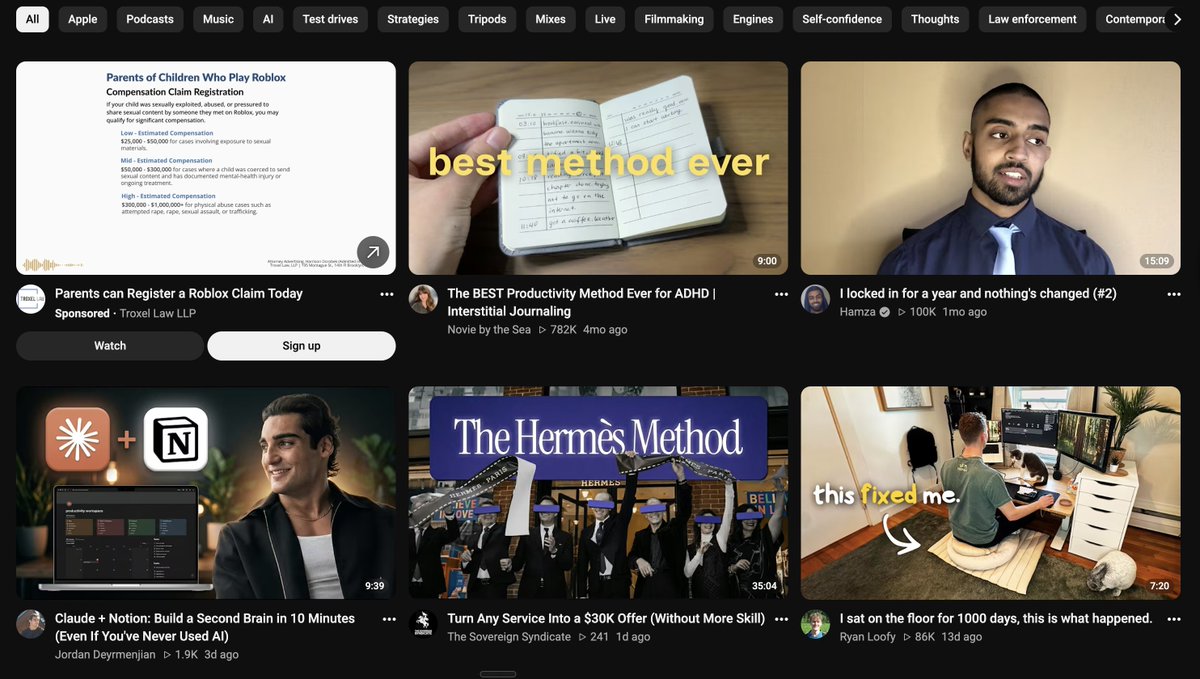Open title 'The BEST Productivity Method Ever for ADHD'

click(x=581, y=302)
